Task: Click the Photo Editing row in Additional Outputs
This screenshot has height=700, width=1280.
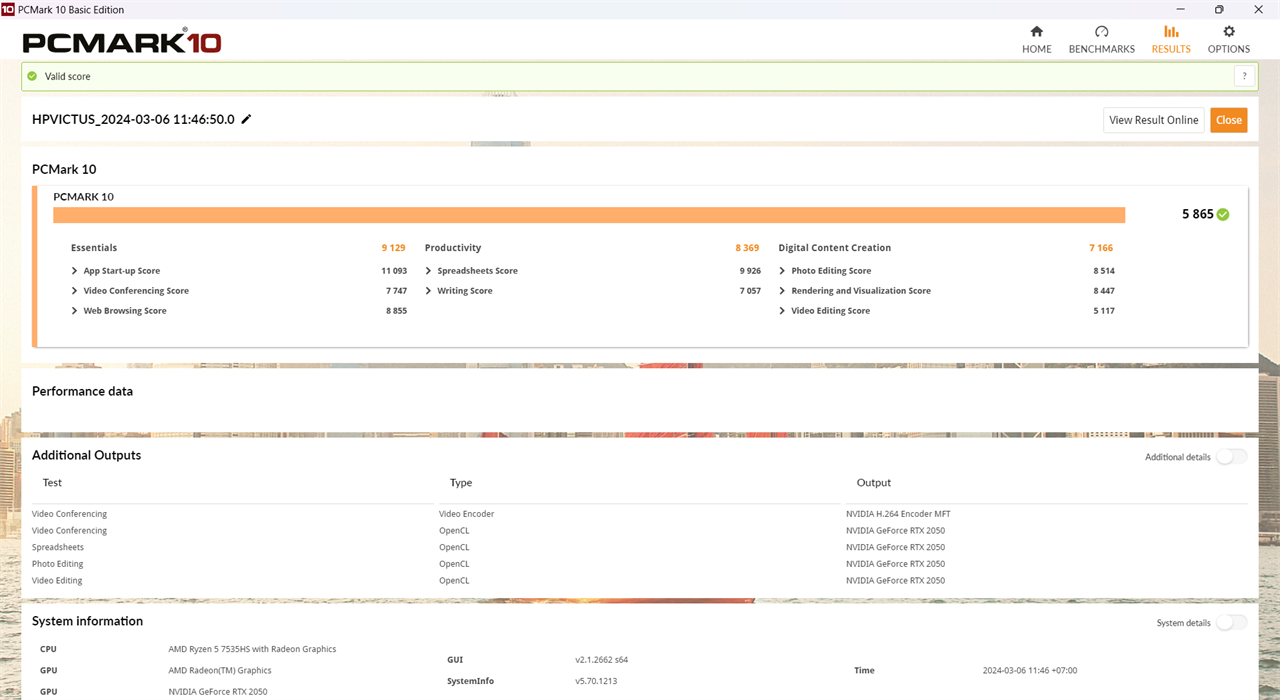Action: 640,564
